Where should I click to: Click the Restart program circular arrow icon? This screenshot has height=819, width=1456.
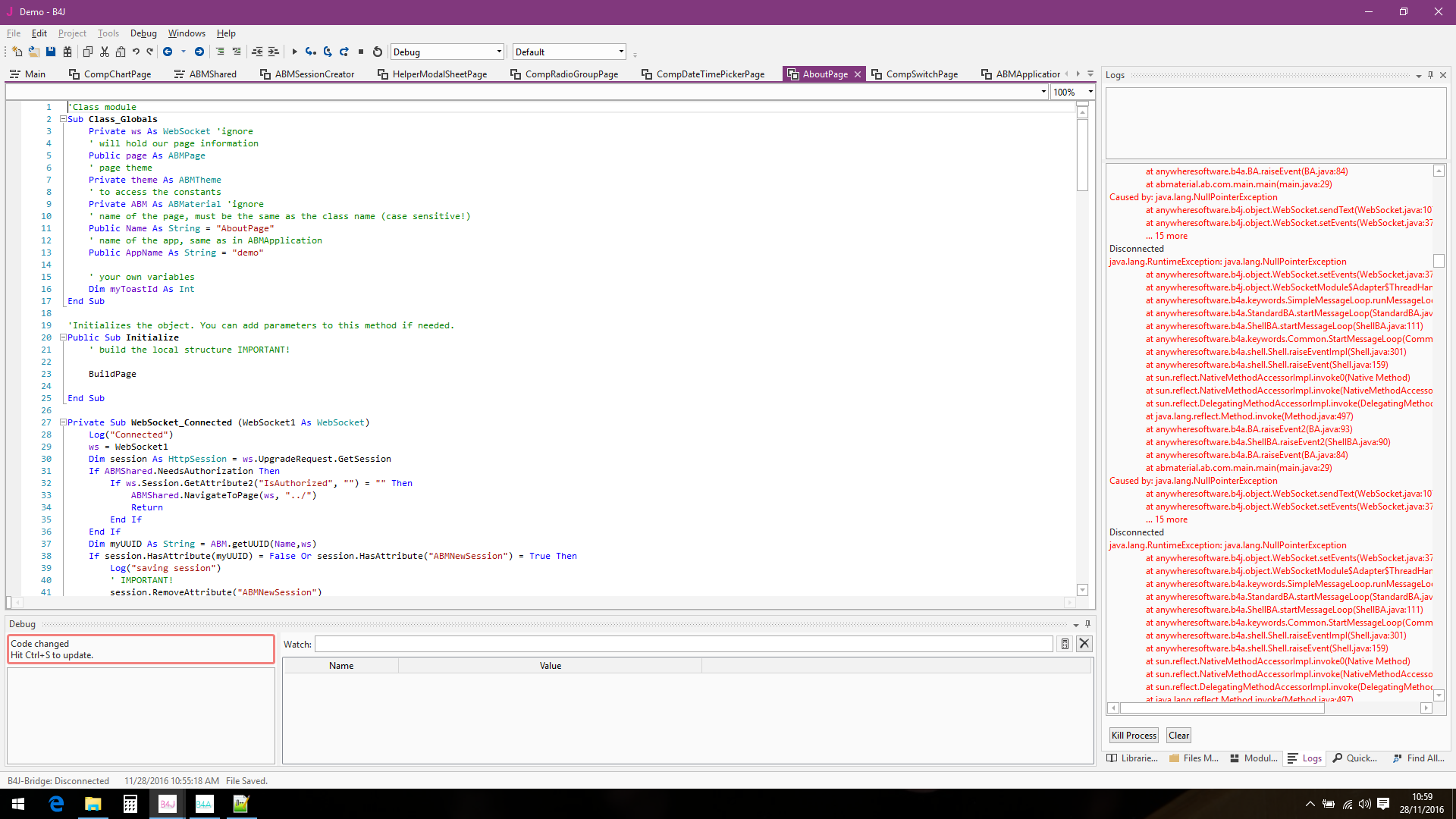(x=378, y=52)
